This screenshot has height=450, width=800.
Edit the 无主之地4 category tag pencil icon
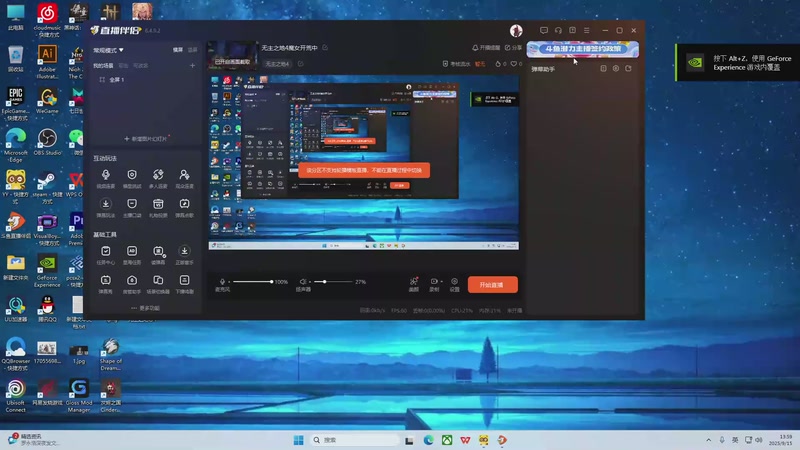(301, 64)
